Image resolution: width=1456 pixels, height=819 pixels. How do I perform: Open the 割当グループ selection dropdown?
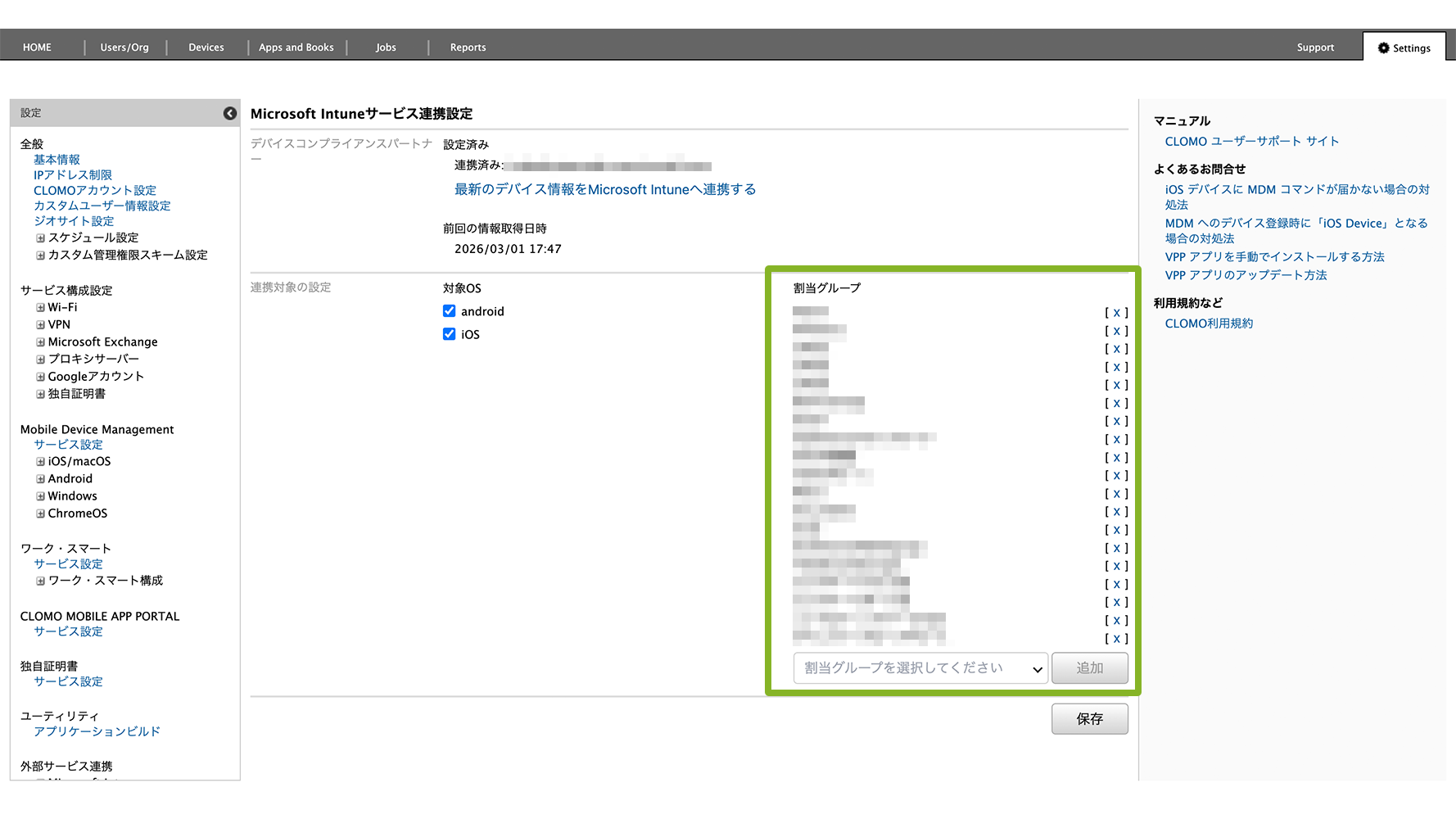(920, 668)
